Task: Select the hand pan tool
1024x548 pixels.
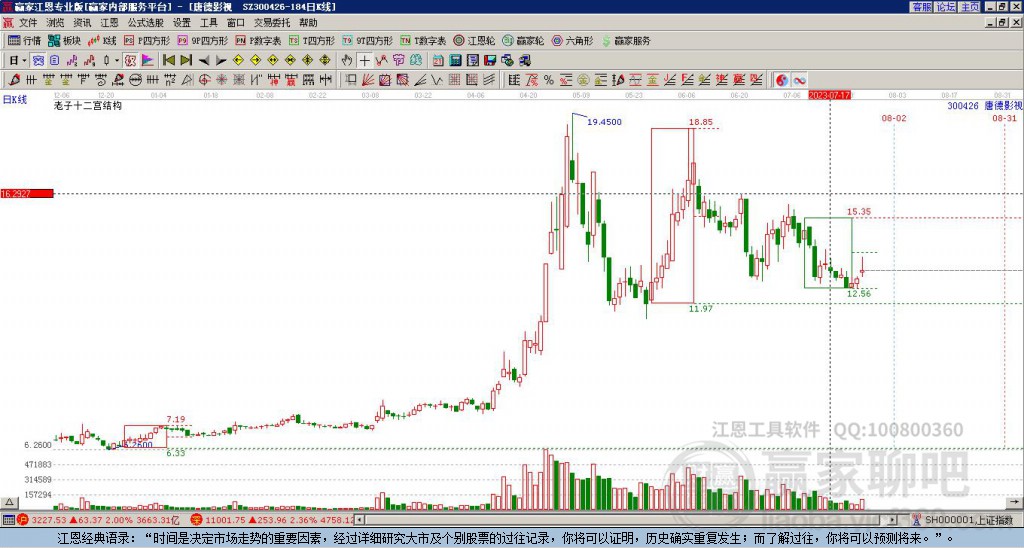Action: (x=347, y=61)
